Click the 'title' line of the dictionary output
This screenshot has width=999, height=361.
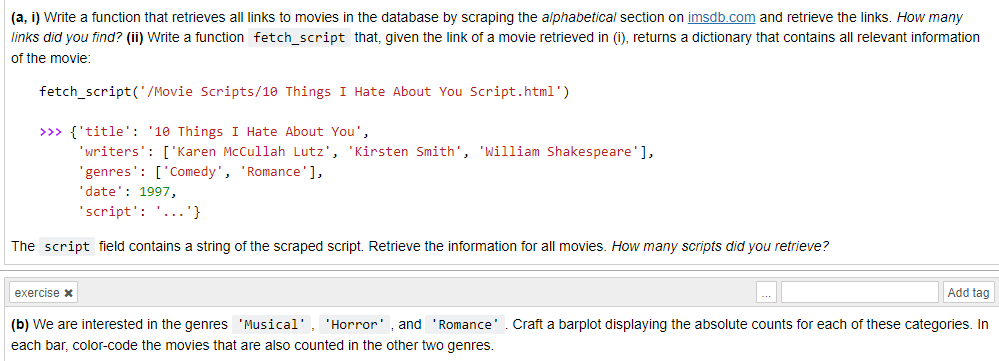pos(220,132)
